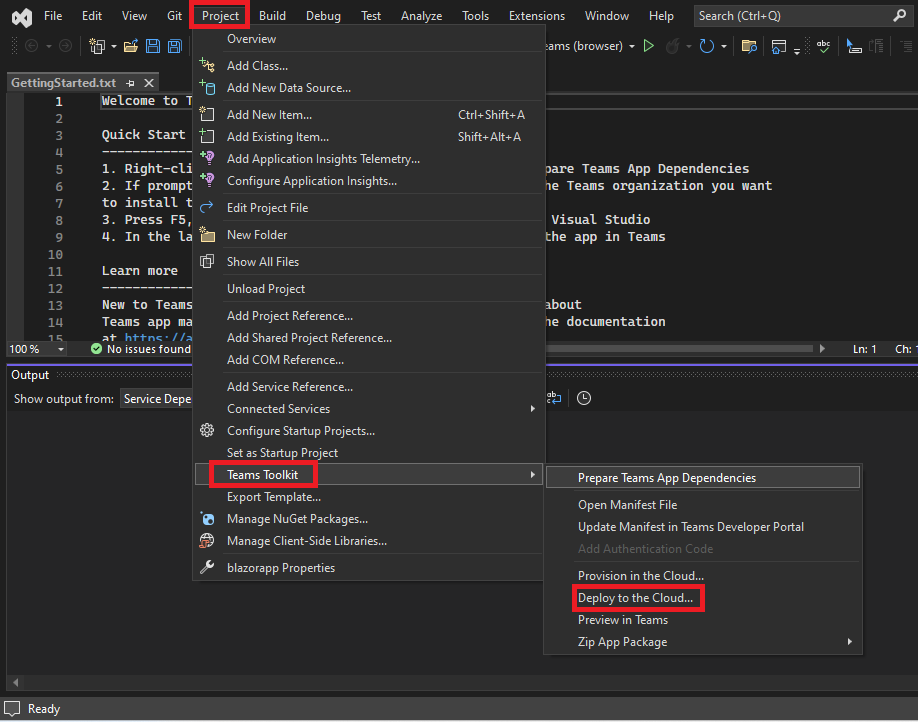Click the Add New Data Source icon
918x722 pixels.
pyautogui.click(x=207, y=87)
